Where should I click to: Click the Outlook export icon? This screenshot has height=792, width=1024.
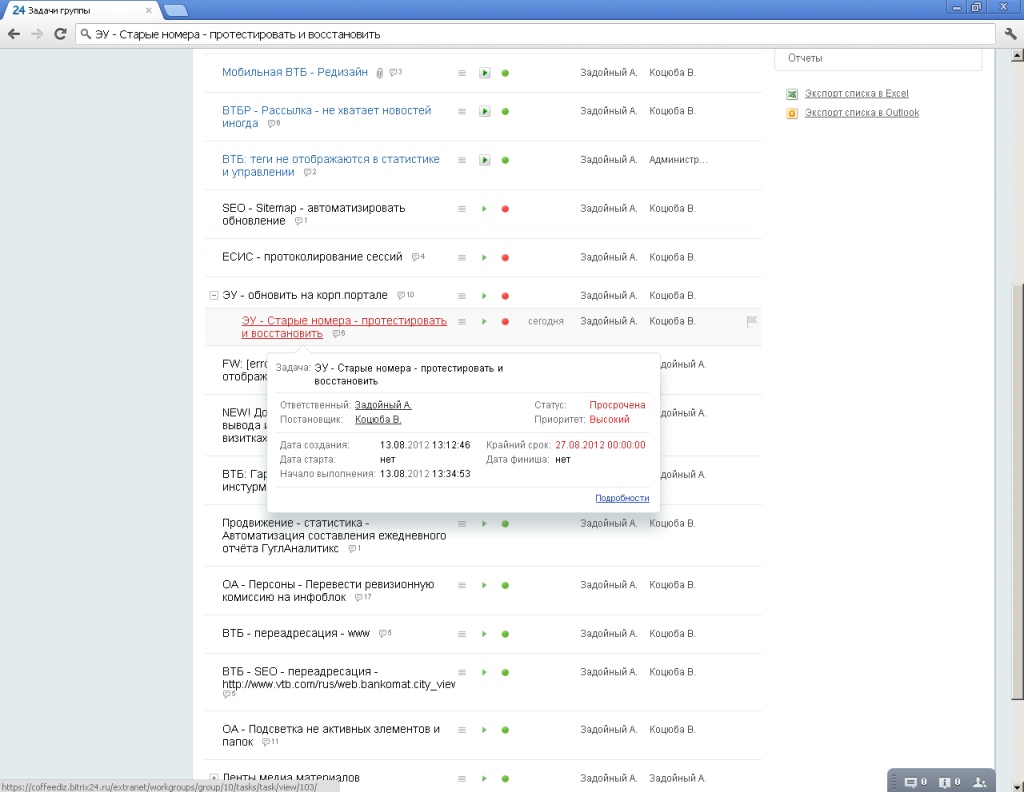[792, 113]
